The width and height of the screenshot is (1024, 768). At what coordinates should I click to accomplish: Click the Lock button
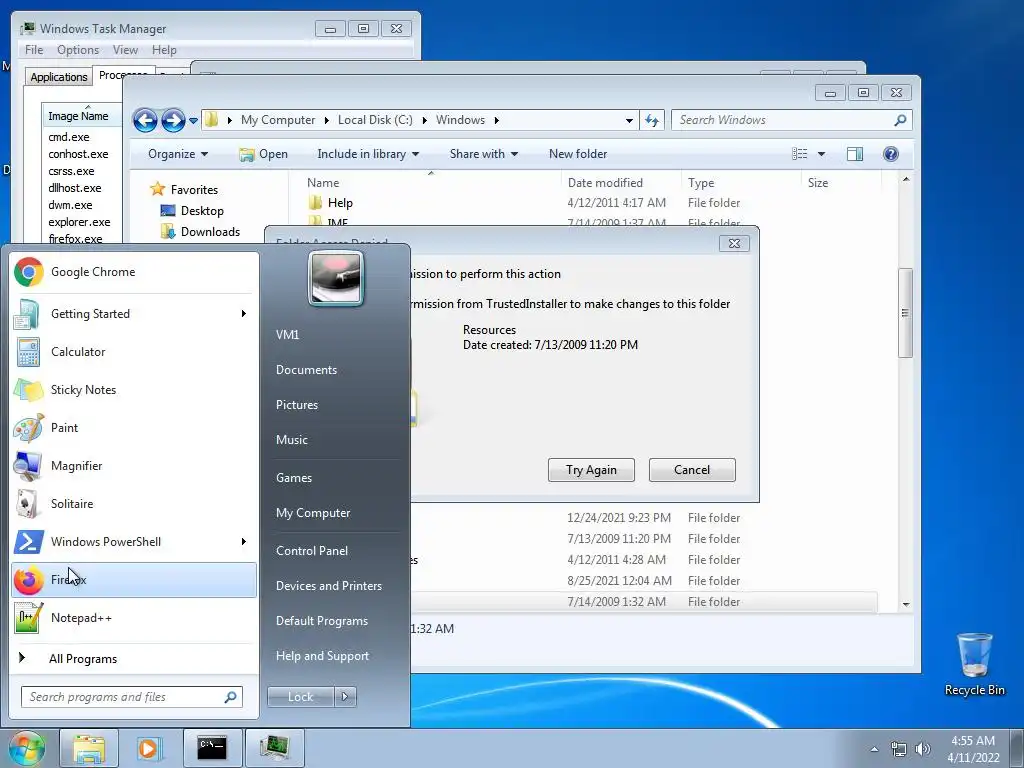pos(300,697)
